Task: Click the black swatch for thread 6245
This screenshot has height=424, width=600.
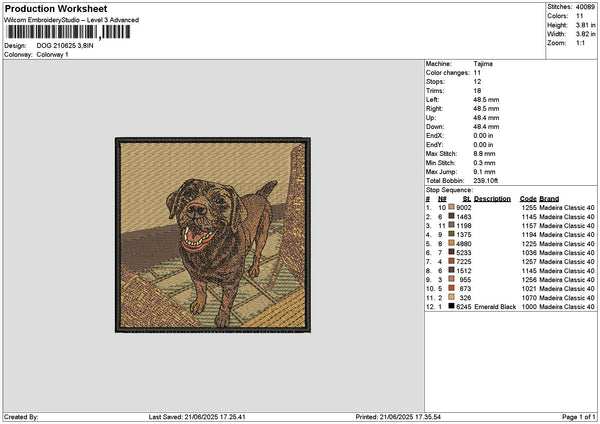Action: pyautogui.click(x=452, y=306)
